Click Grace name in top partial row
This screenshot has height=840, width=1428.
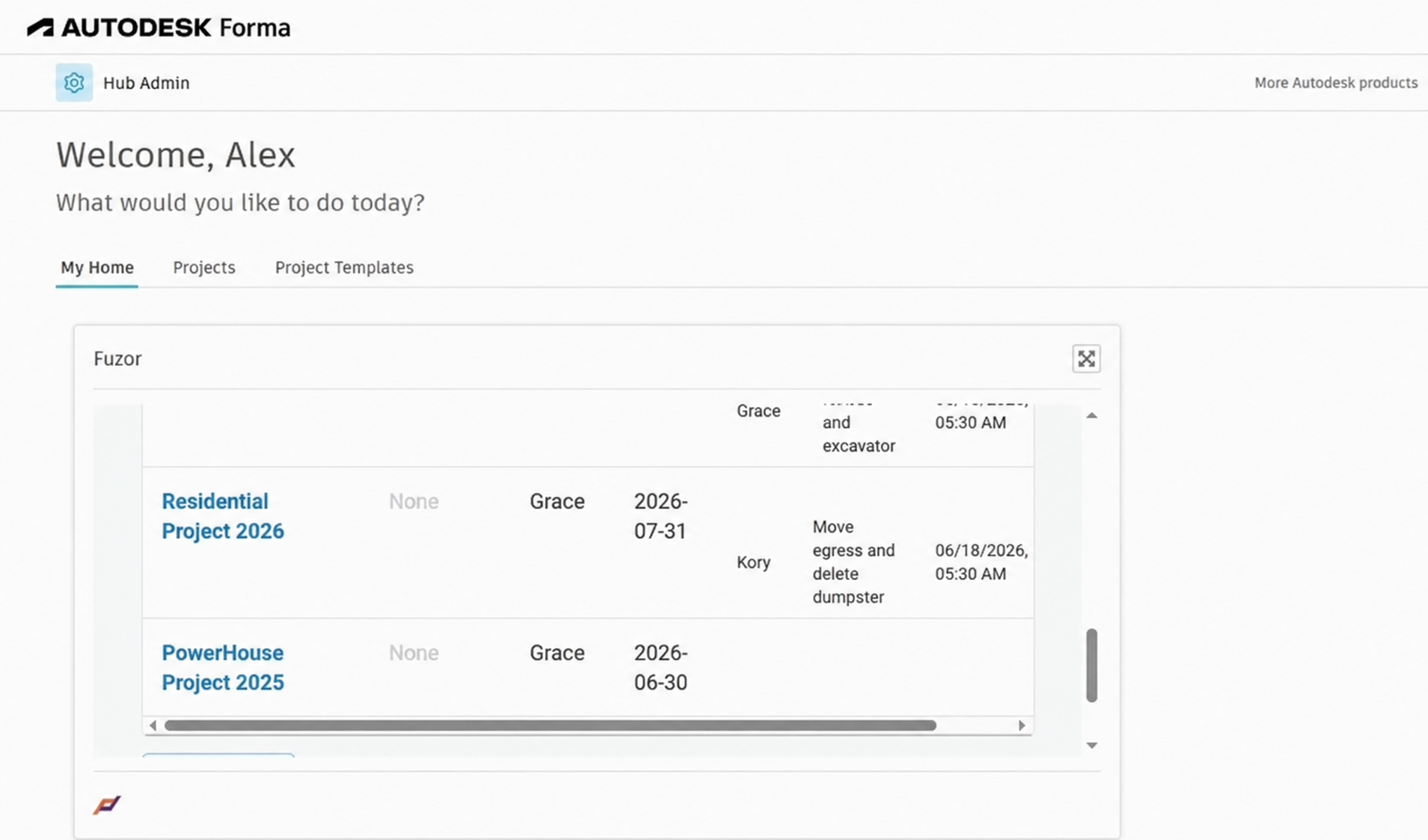pos(758,411)
